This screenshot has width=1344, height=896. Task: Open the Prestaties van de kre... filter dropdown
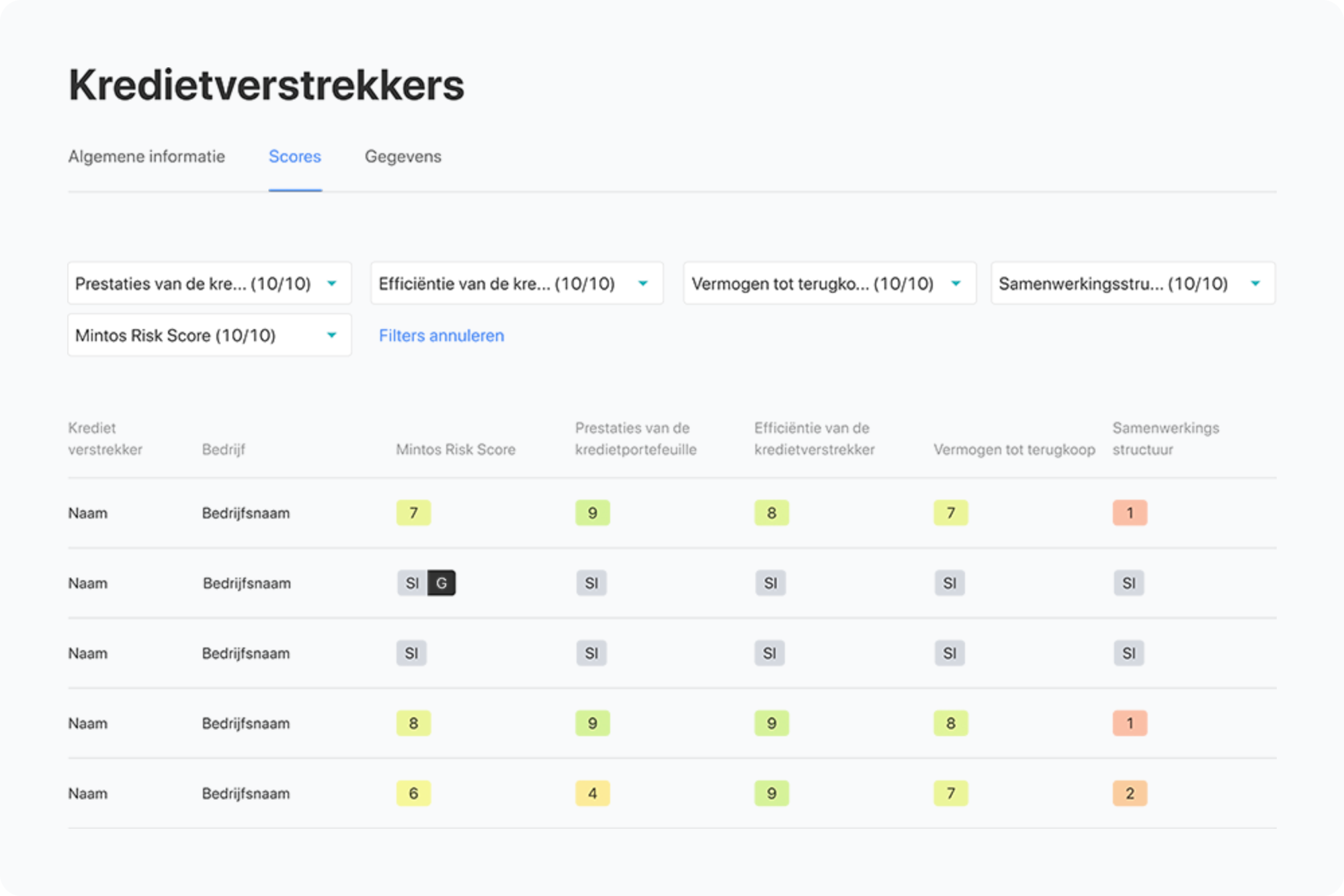pos(210,283)
